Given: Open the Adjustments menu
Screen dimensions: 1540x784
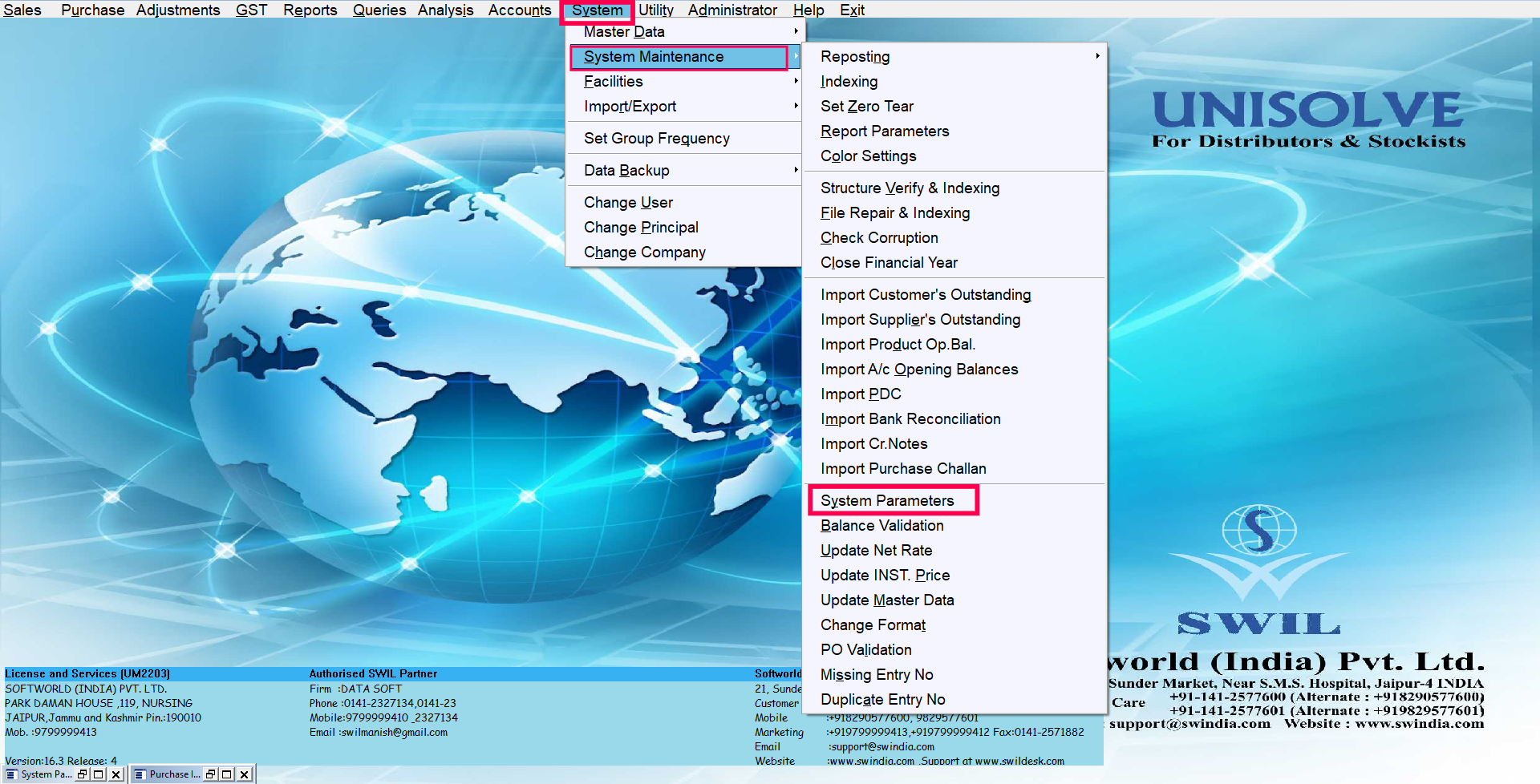Looking at the screenshot, I should pos(178,10).
